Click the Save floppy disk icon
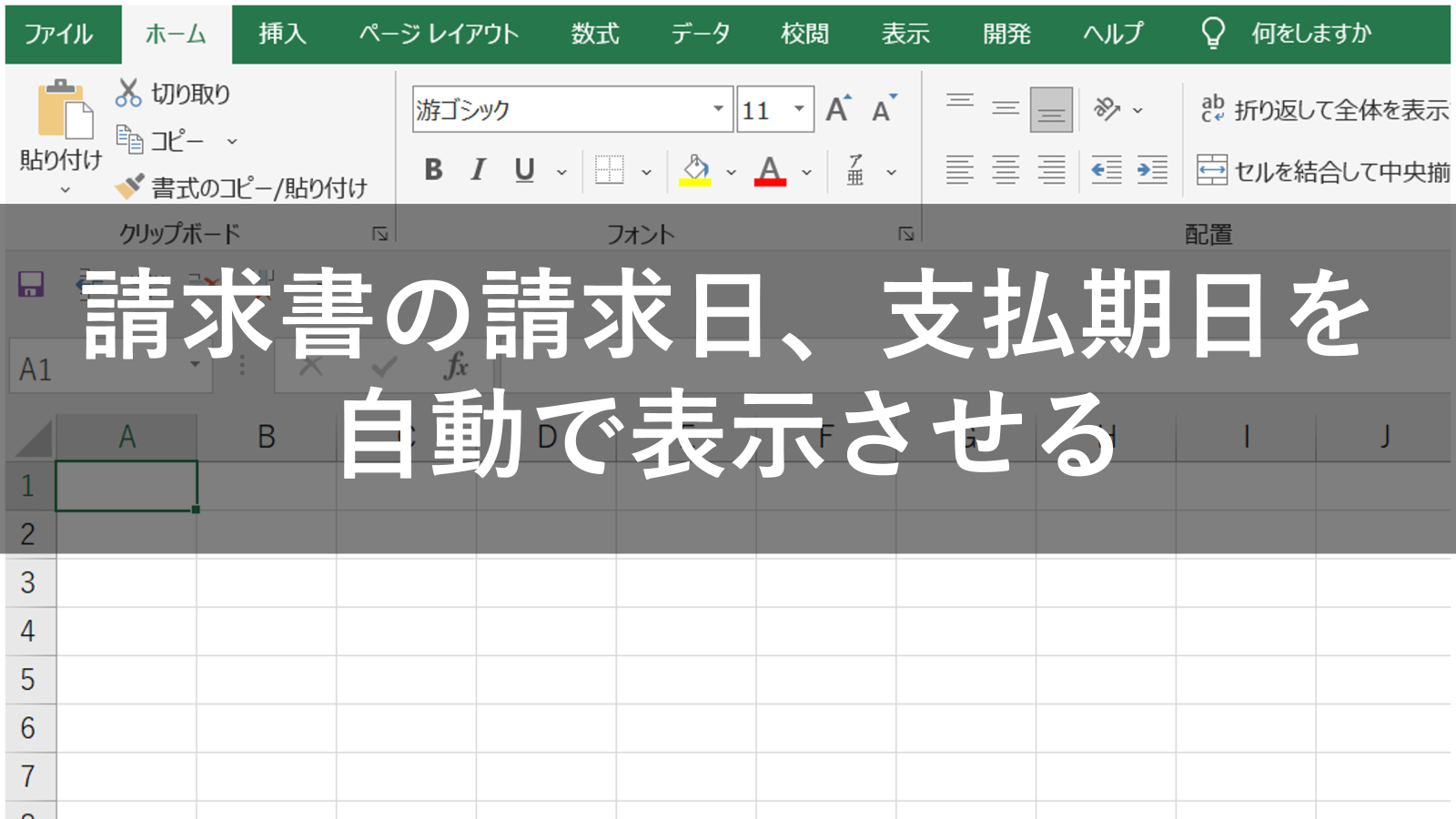This screenshot has height=819, width=1456. click(32, 284)
